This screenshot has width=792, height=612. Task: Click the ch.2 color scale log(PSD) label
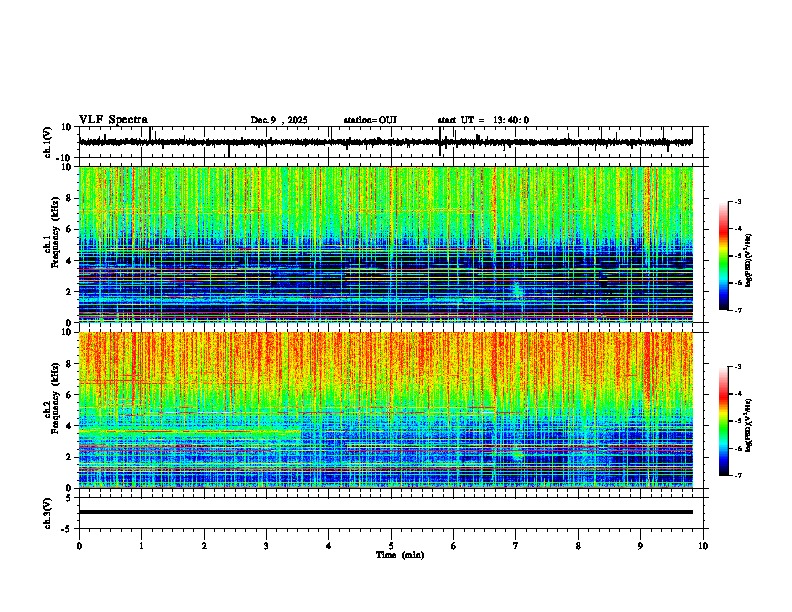click(748, 426)
